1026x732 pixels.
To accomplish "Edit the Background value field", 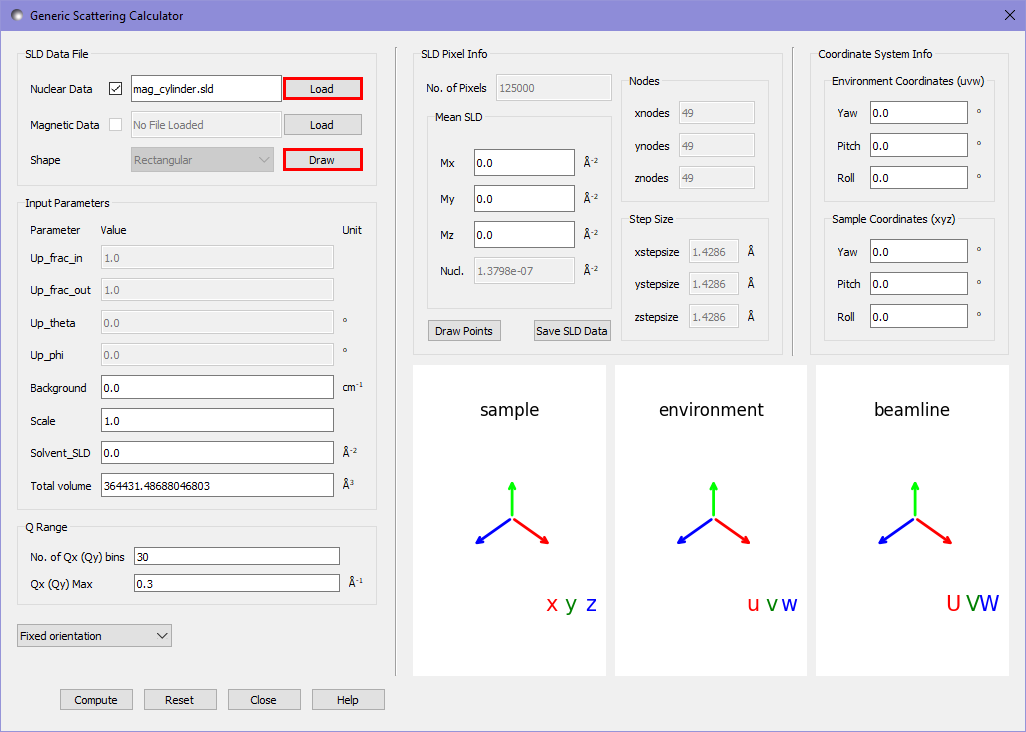I will pyautogui.click(x=217, y=387).
